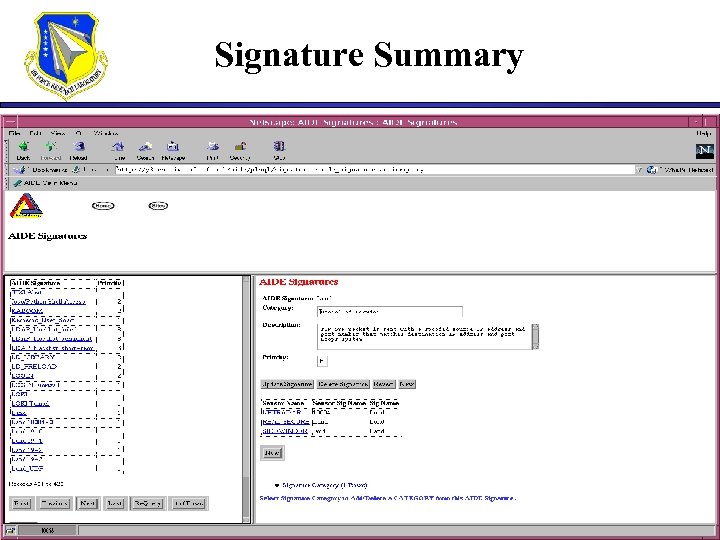Screen dimensions: 720x540
Task: Open the REAL_SECURE sensor link
Action: pos(285,422)
